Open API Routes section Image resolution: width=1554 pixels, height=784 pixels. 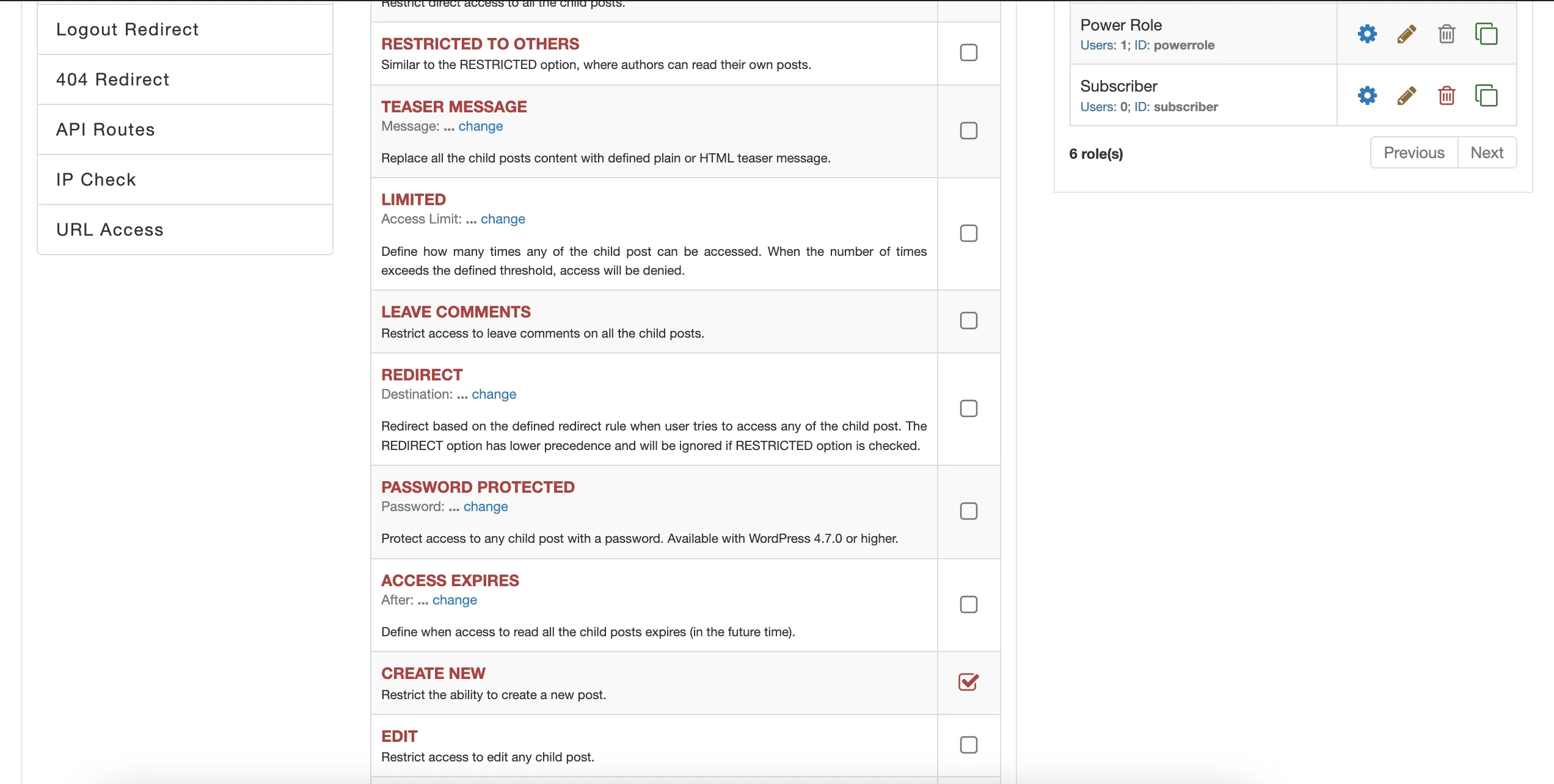185,129
